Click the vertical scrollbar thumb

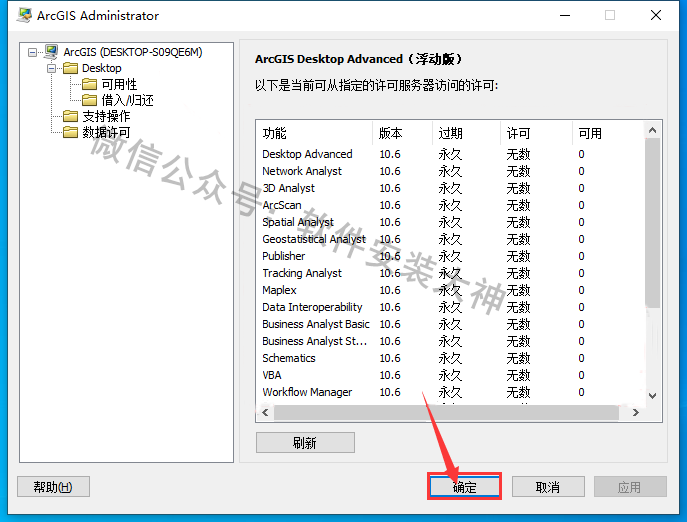pyautogui.click(x=652, y=223)
